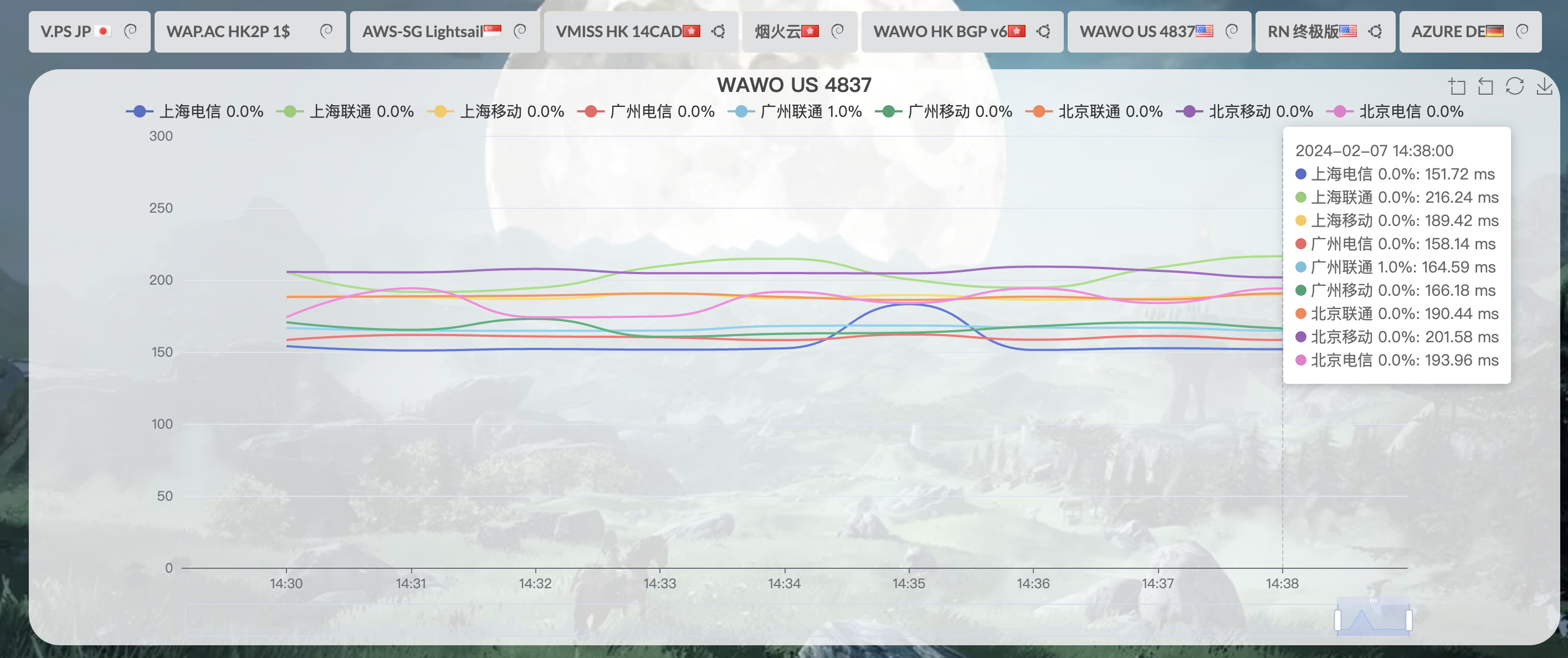
Task: Click the 200 y-axis label
Action: [161, 280]
